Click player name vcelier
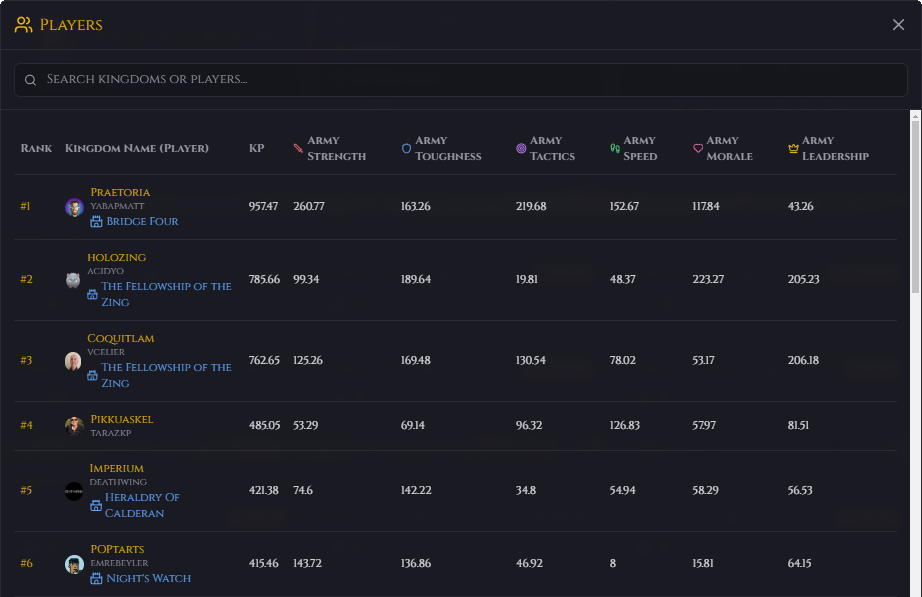Screen dimensions: 922x597 tap(106, 352)
